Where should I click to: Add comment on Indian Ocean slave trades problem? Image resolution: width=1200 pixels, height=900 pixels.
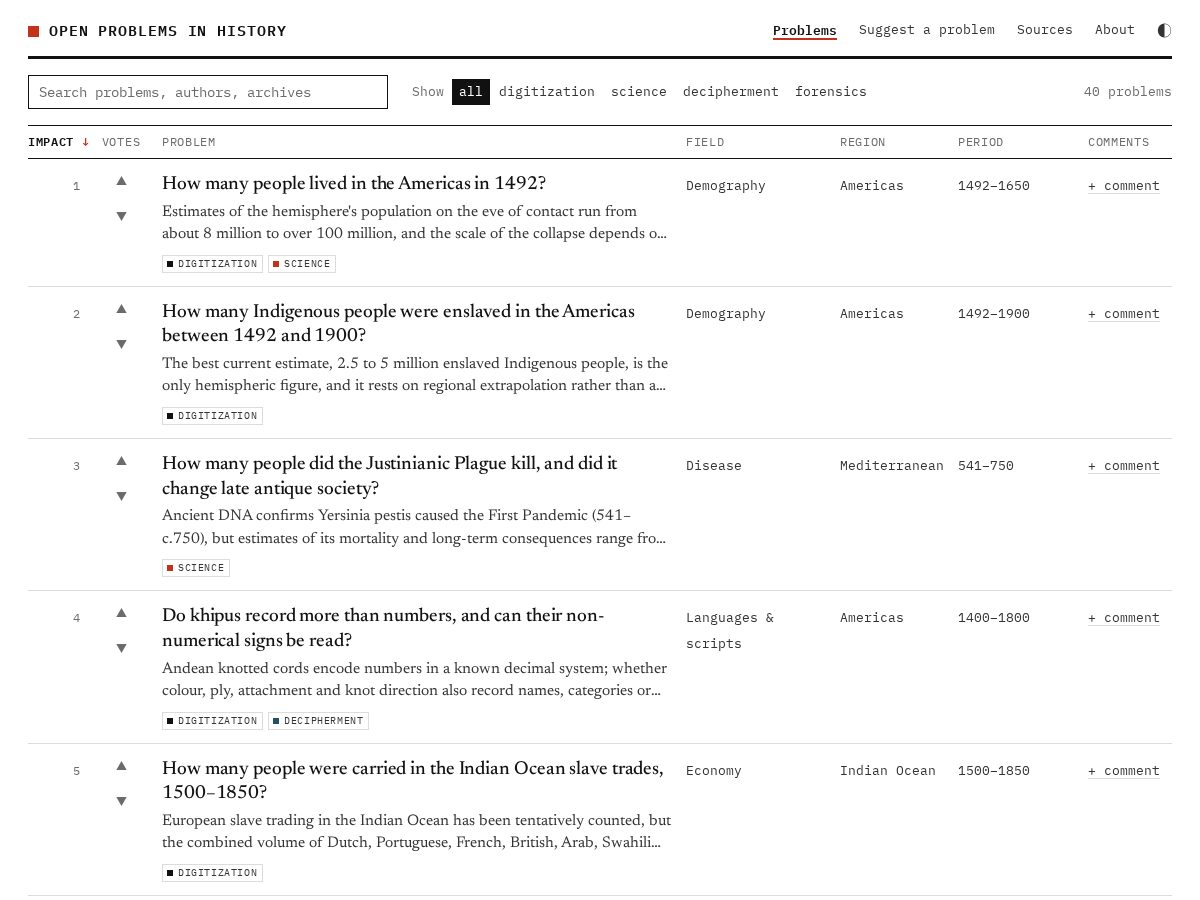point(1124,771)
